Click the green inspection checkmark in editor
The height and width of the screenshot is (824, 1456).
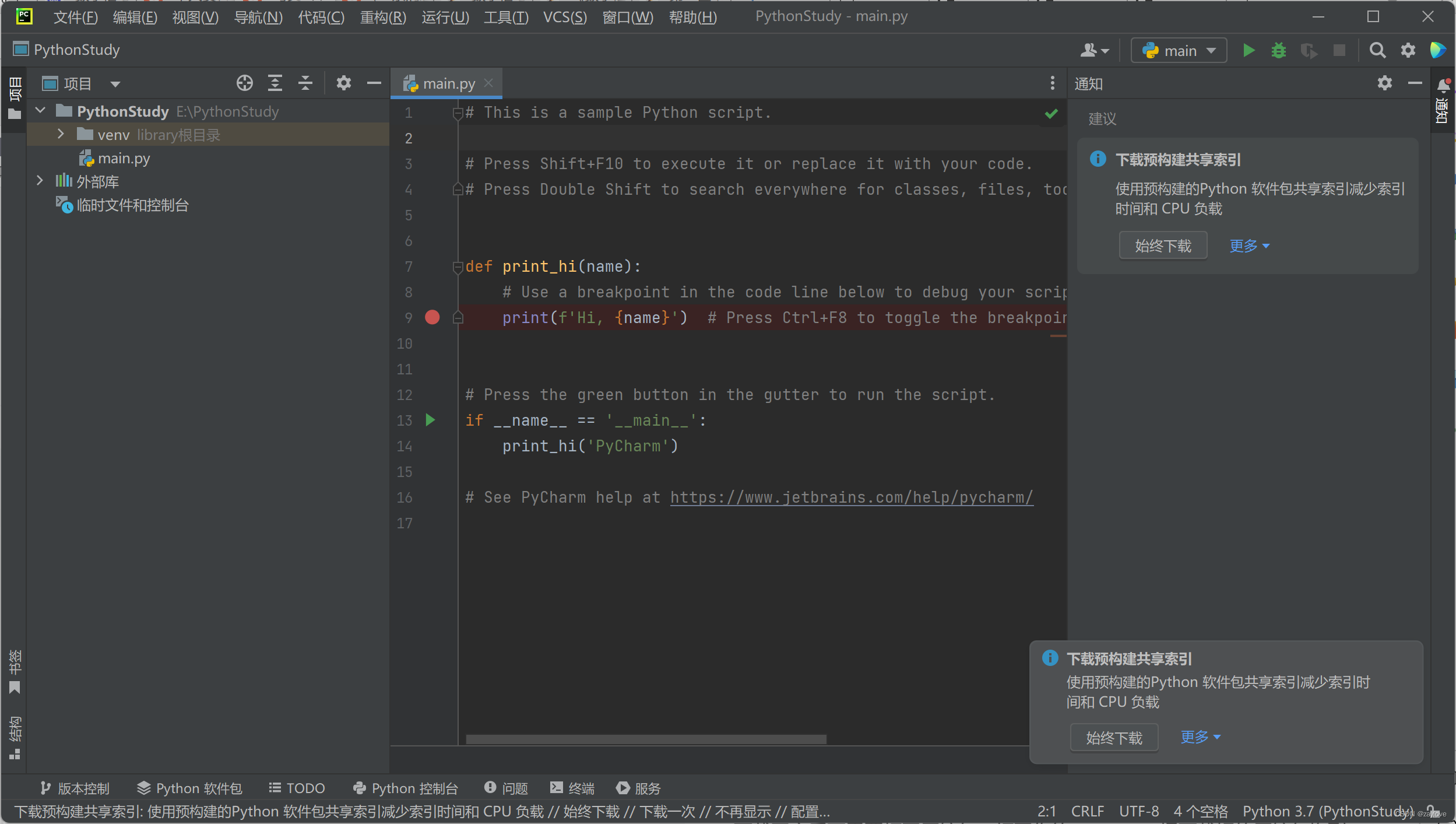pyautogui.click(x=1051, y=113)
